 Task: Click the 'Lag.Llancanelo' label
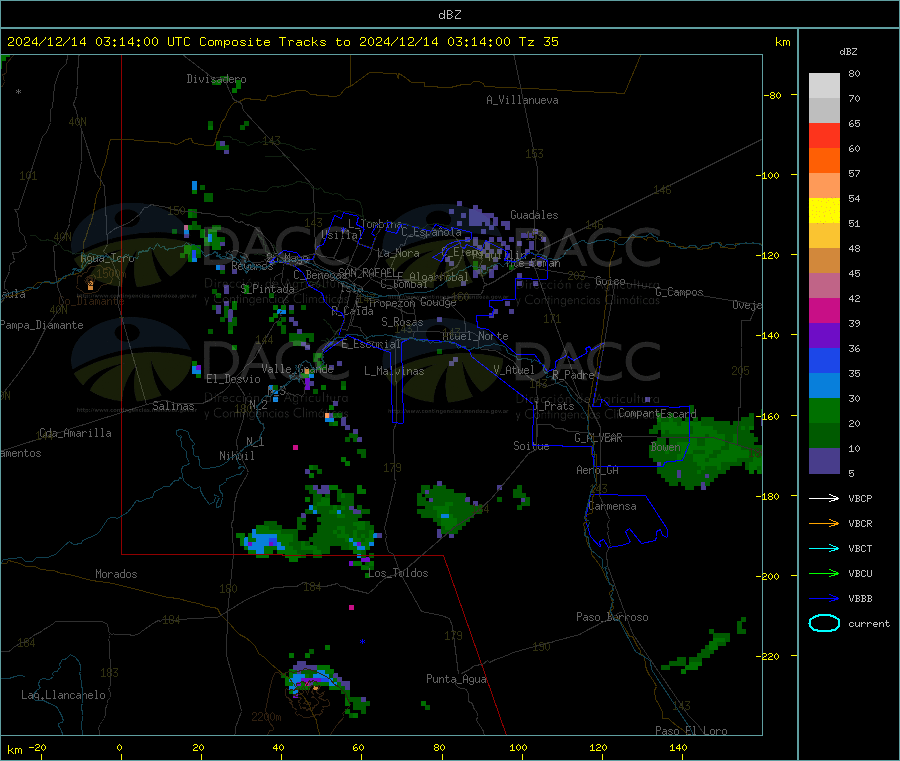pyautogui.click(x=64, y=695)
